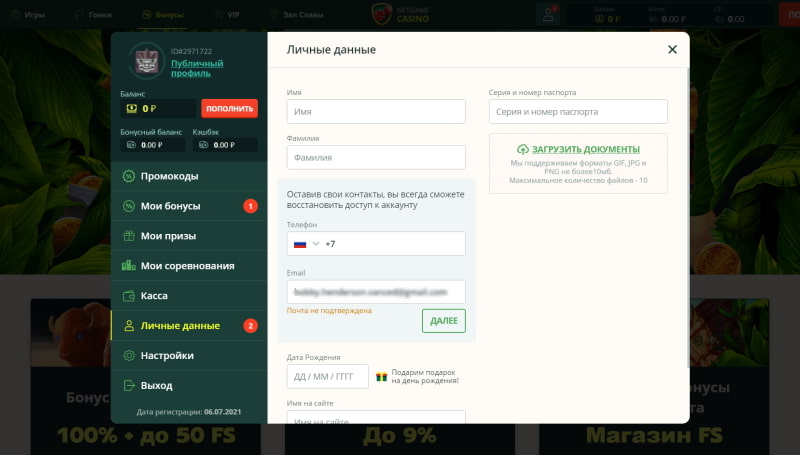
Task: Click the upload cloud icon for documents
Action: (x=523, y=149)
